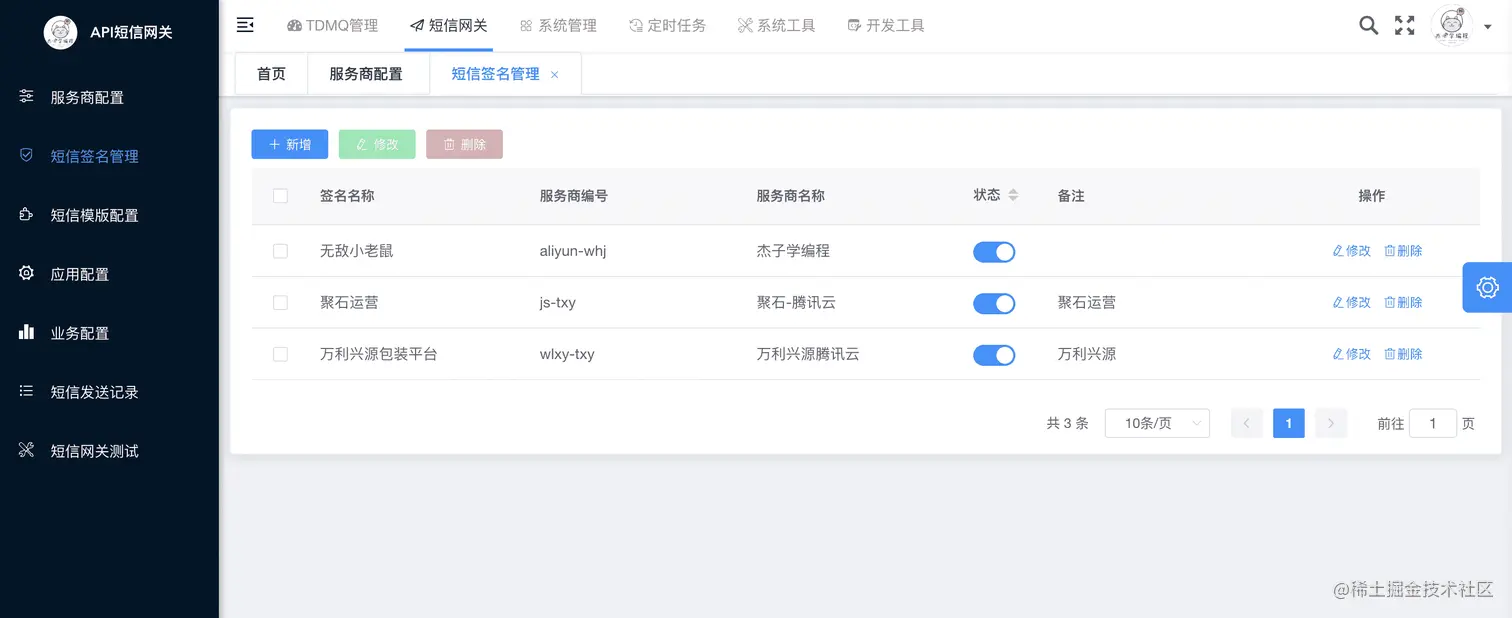Toggle the status switch for 无敌小老鼠
The image size is (1512, 618).
[x=994, y=251]
